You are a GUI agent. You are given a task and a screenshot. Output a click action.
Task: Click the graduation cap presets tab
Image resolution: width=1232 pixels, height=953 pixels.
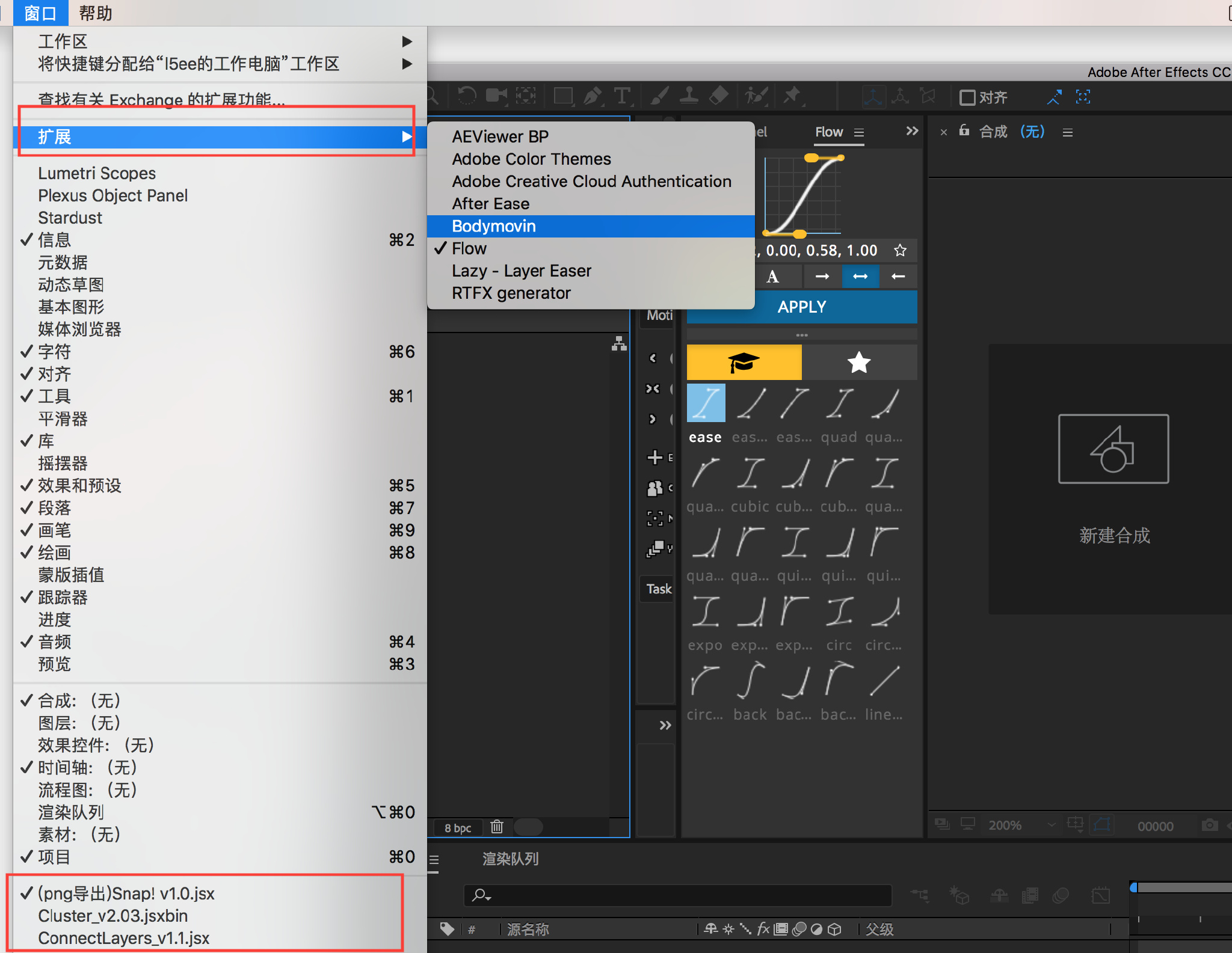coord(744,362)
